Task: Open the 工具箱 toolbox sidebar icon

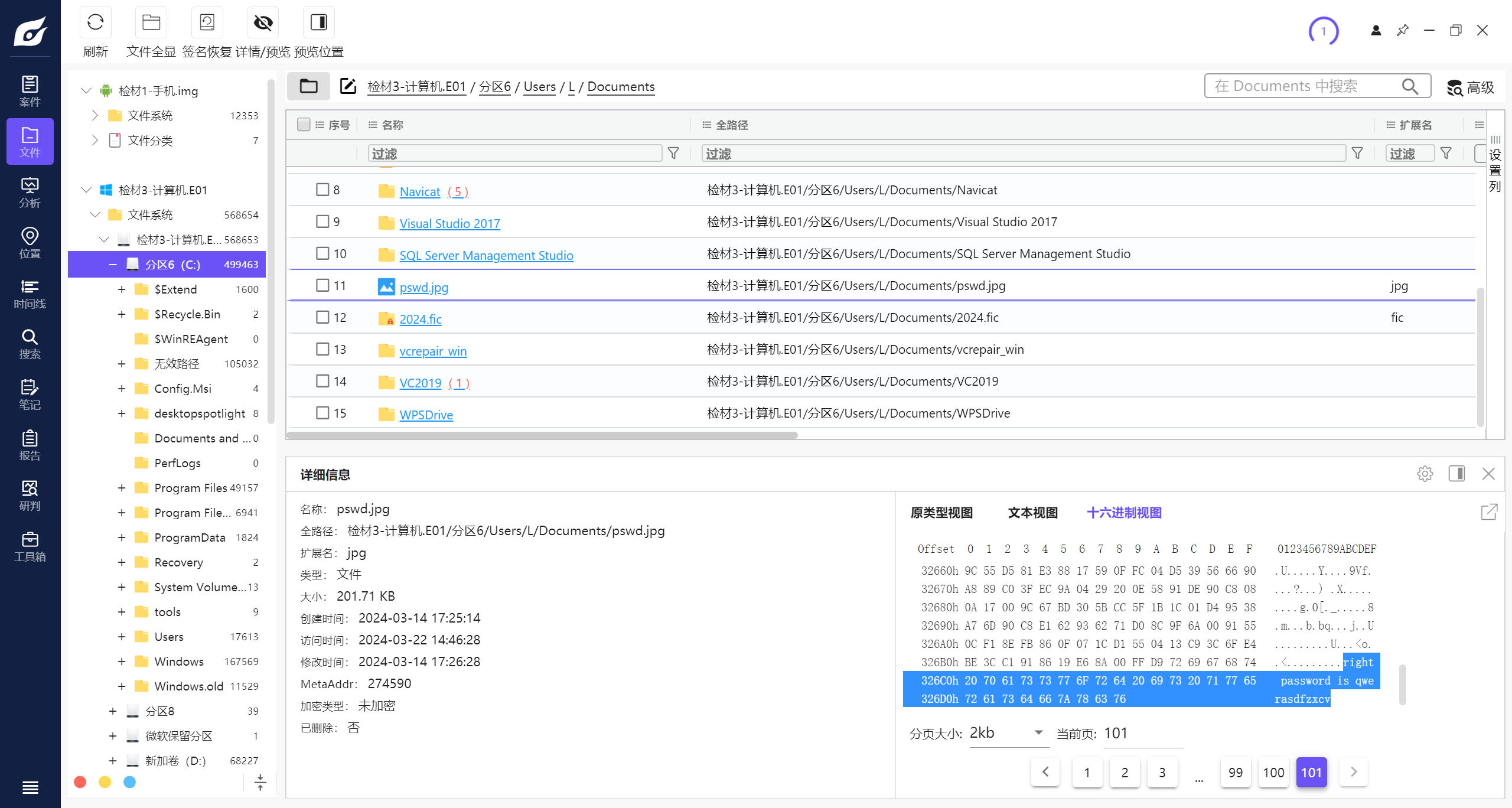Action: click(x=30, y=546)
